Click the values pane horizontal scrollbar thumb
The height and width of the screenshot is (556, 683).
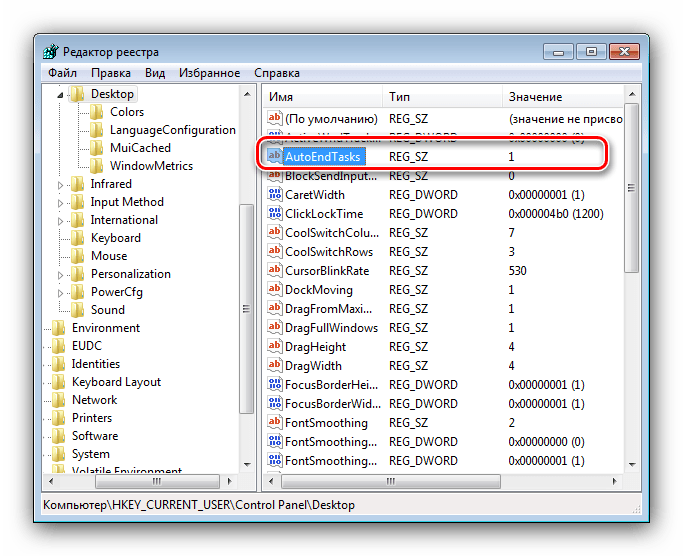pyautogui.click(x=391, y=481)
